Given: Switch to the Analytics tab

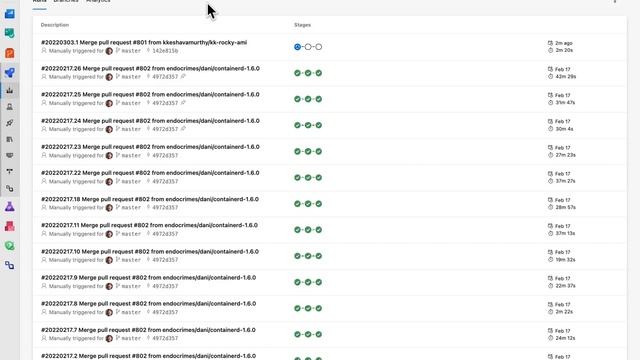Looking at the screenshot, I should (x=98, y=1).
